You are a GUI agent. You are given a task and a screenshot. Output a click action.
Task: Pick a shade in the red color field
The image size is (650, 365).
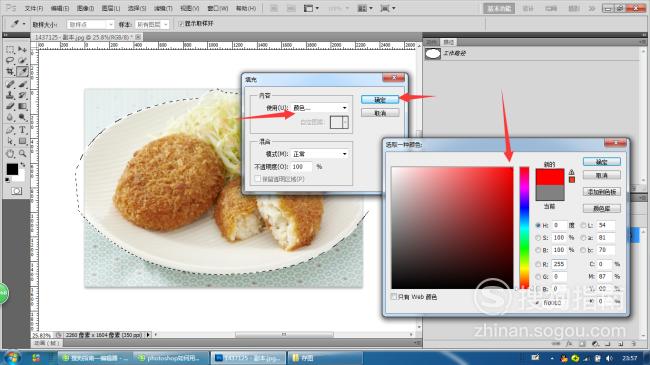click(452, 228)
